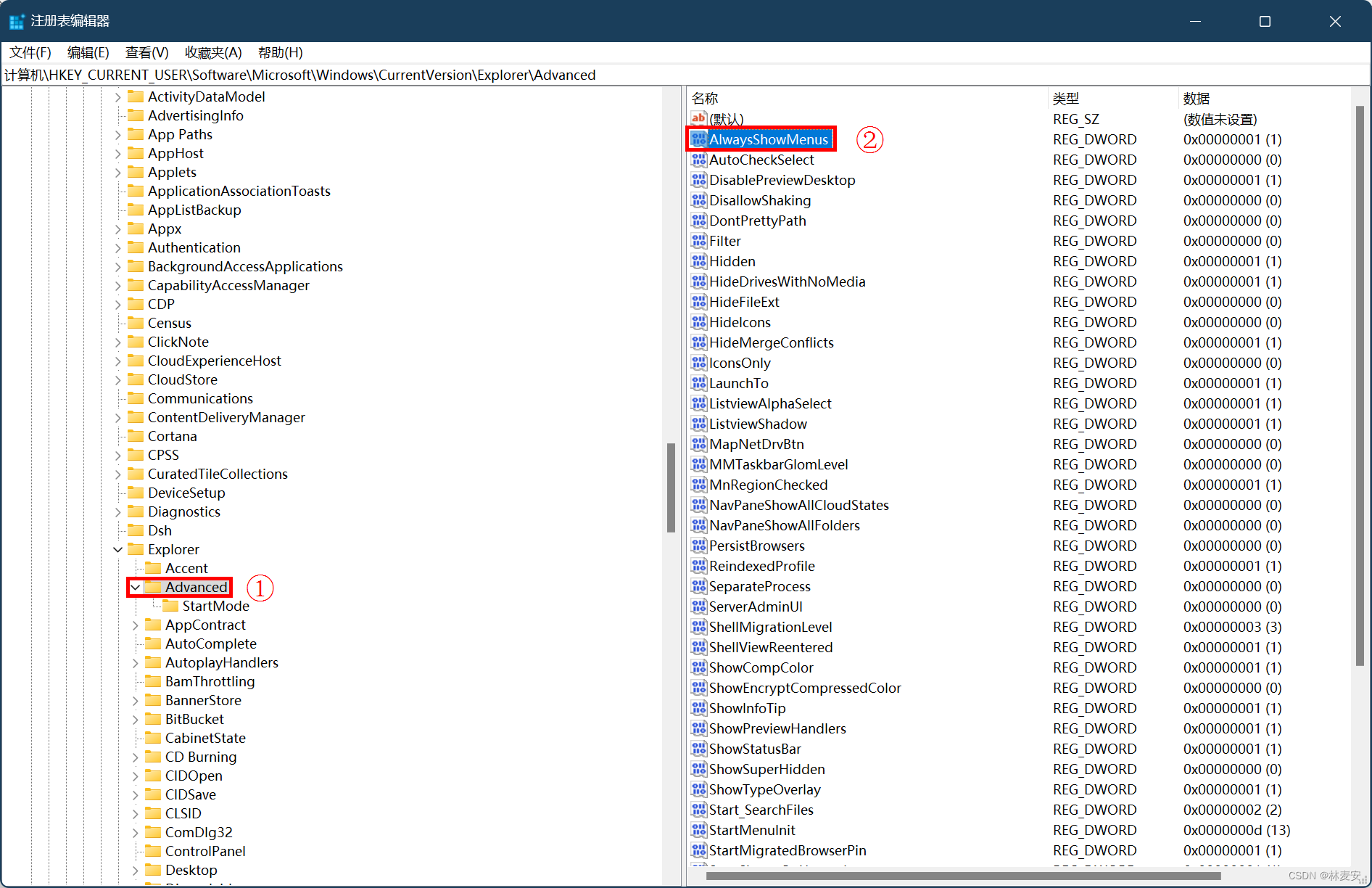Select the HideDrivesWithNoMedia value

coord(787,281)
